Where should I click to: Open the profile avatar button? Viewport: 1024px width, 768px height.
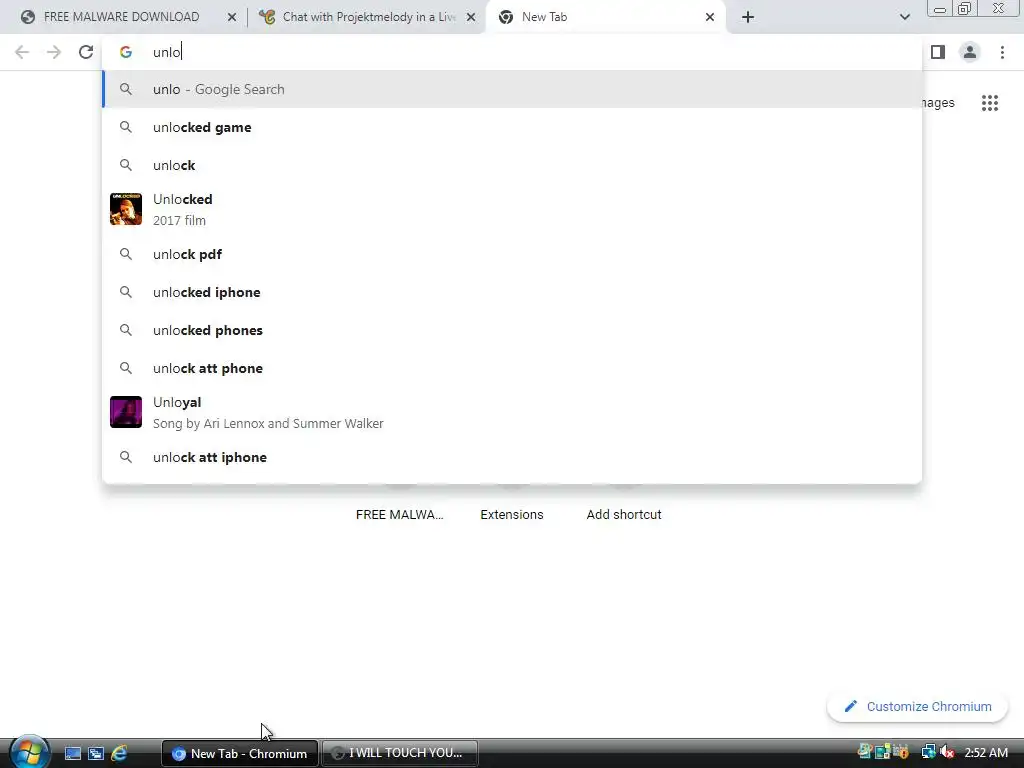[970, 52]
